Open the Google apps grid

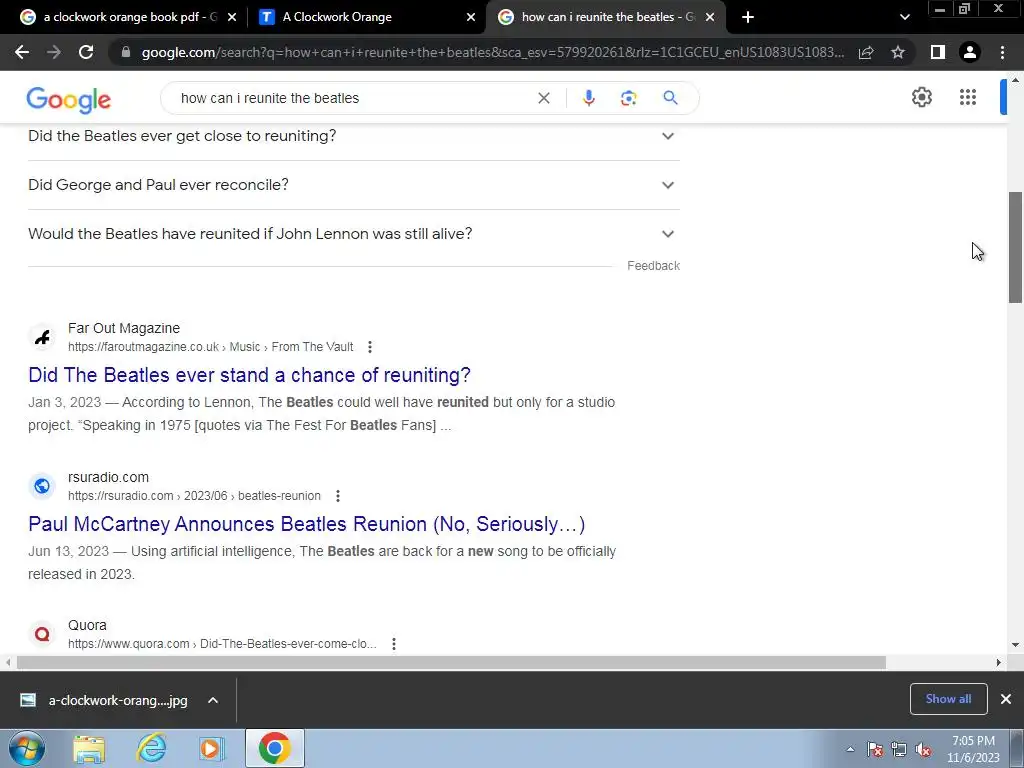(968, 97)
